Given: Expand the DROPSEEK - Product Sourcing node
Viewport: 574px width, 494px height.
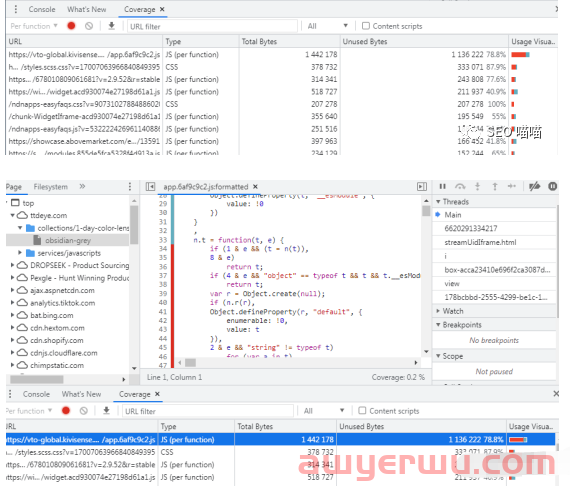Looking at the screenshot, I should [12, 265].
